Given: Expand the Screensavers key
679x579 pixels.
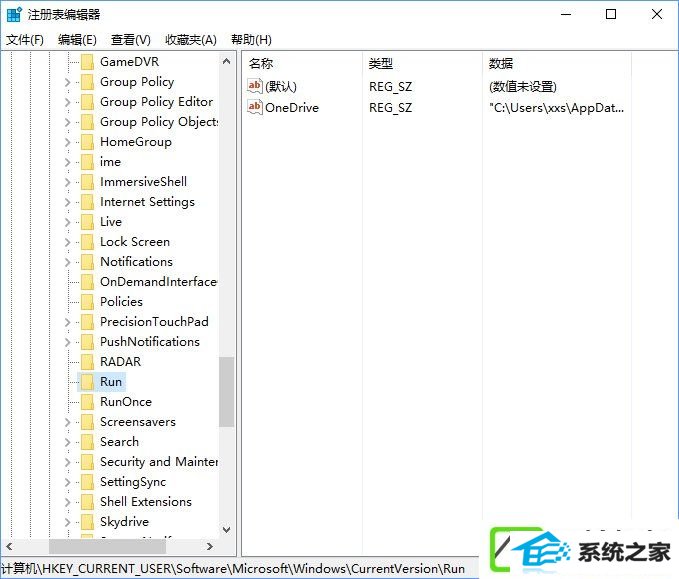Looking at the screenshot, I should tap(67, 421).
